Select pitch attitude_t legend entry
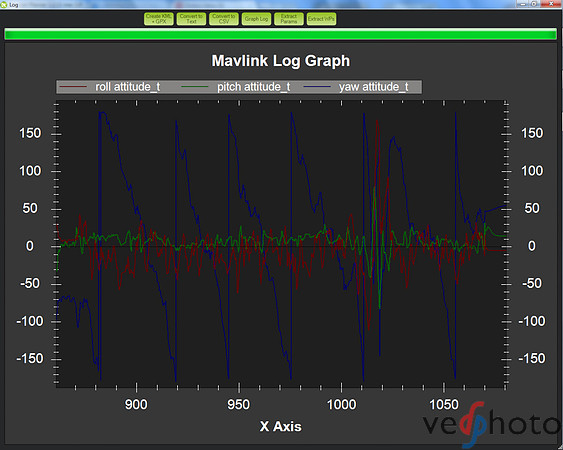The image size is (563, 450). (236, 87)
